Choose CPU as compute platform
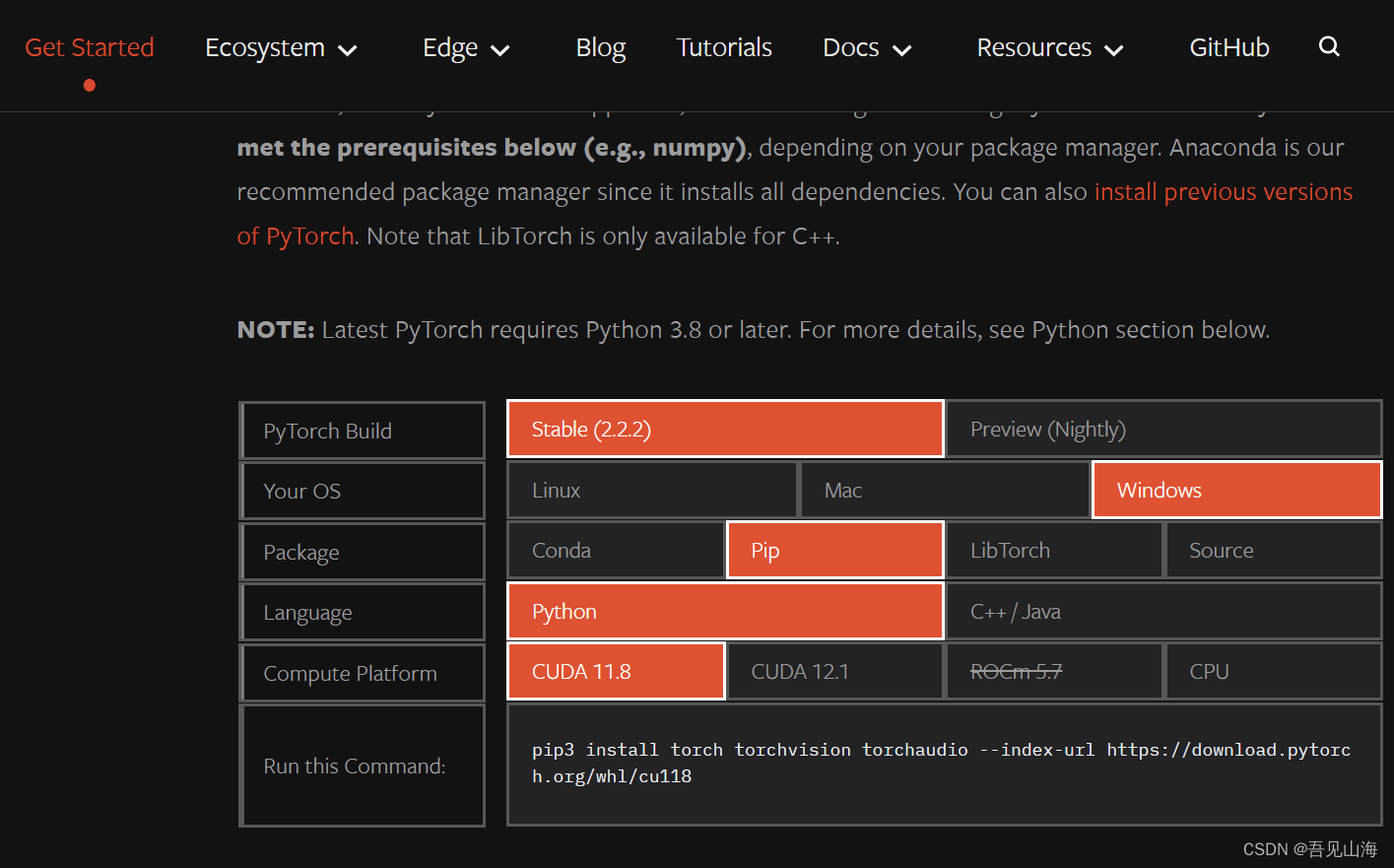 [1273, 672]
